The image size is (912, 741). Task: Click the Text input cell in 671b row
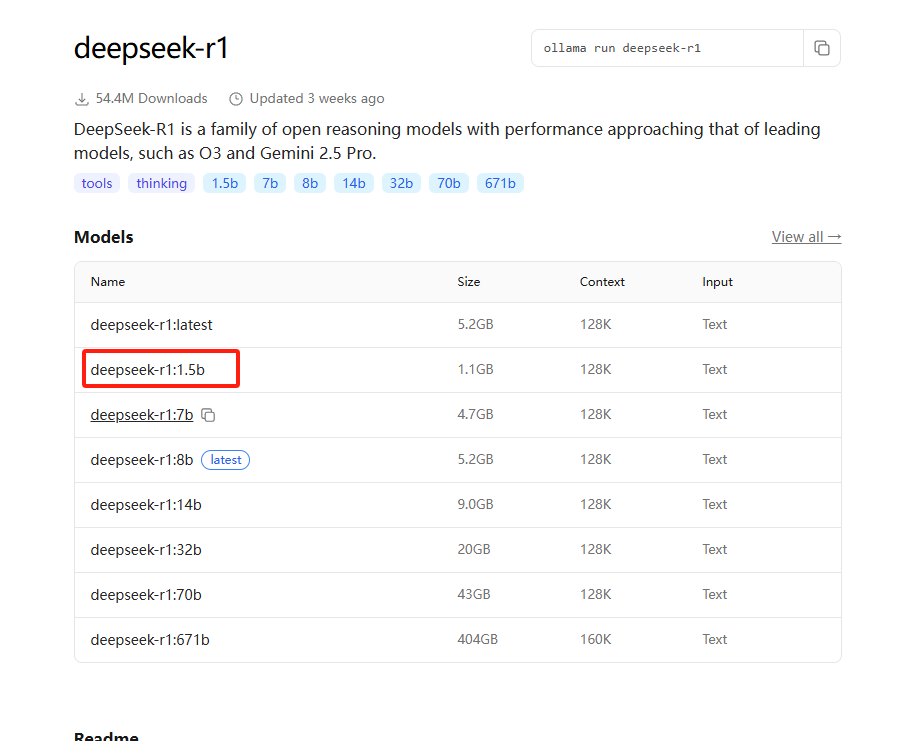pyautogui.click(x=714, y=639)
